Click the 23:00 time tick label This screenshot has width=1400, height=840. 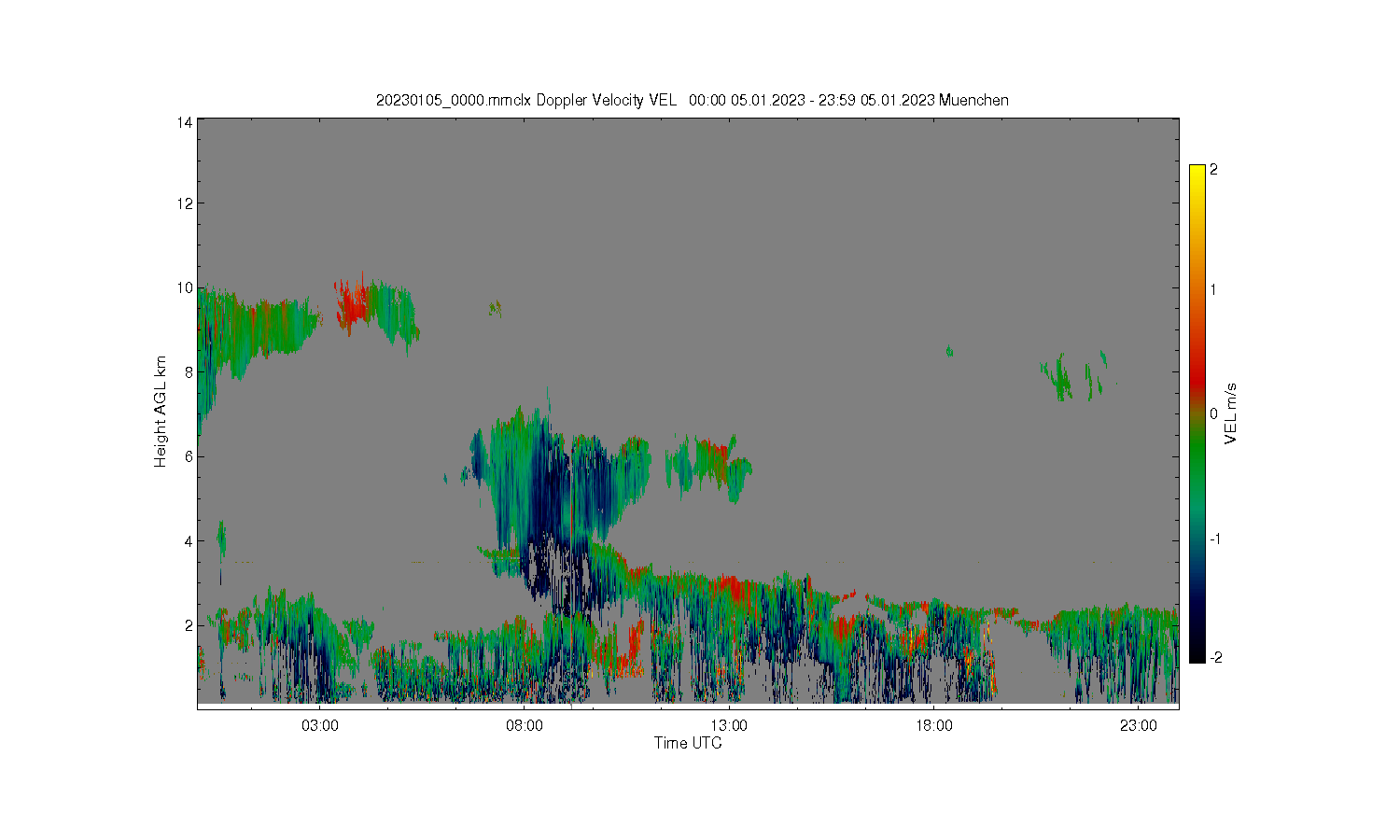1138,725
